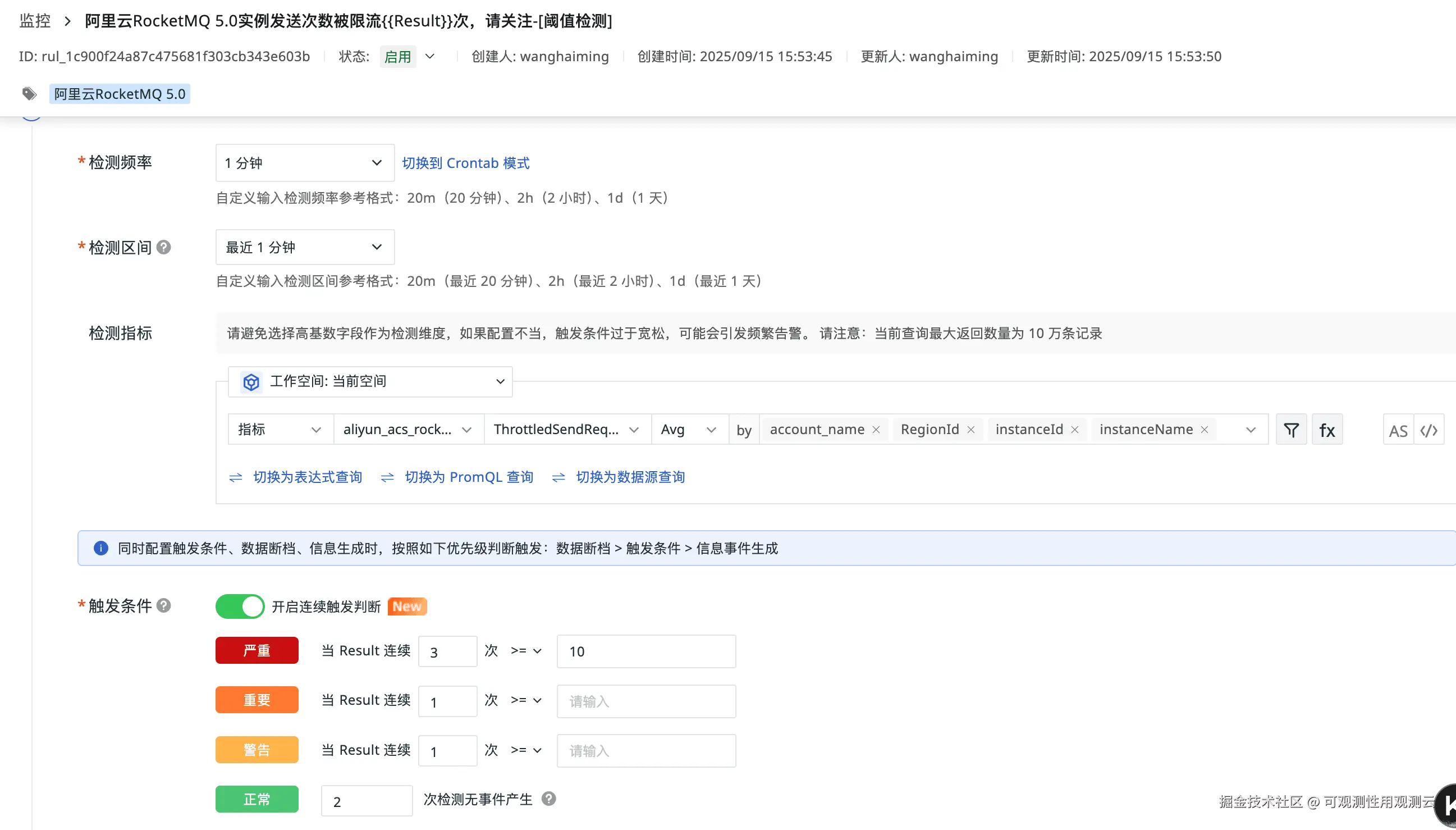Open the code view icon
The height and width of the screenshot is (830, 1456).
[x=1428, y=430]
